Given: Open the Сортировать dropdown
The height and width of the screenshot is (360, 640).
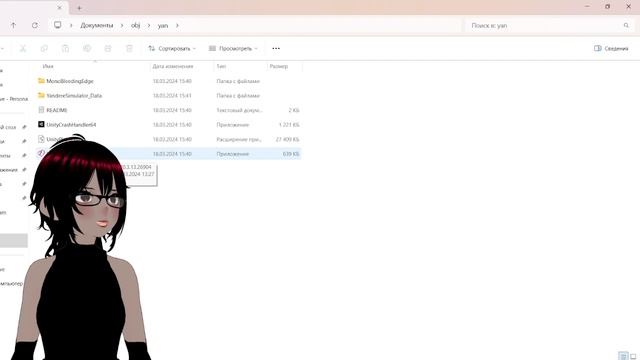Looking at the screenshot, I should 172,49.
